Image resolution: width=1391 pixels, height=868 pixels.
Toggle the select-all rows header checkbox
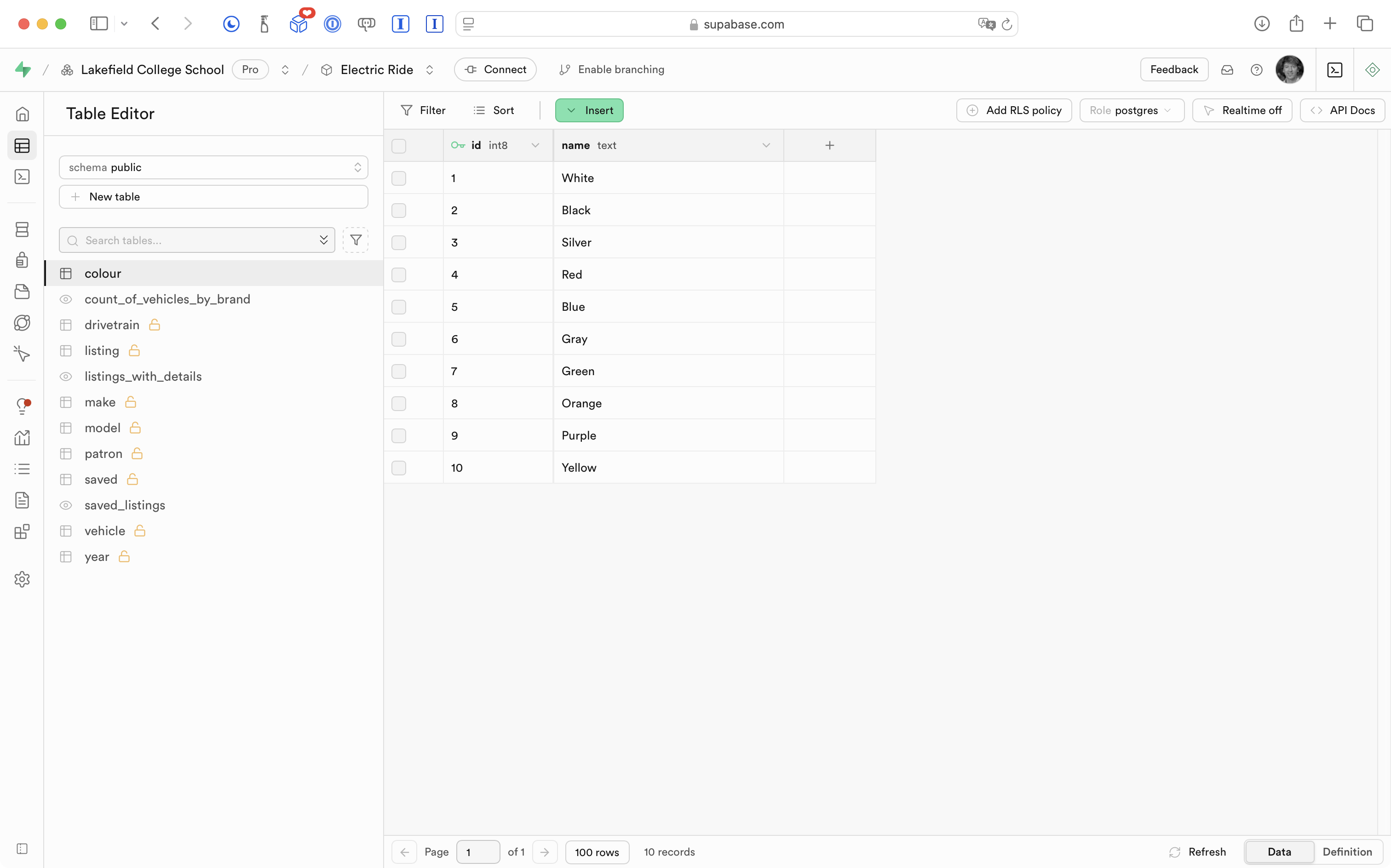[398, 146]
